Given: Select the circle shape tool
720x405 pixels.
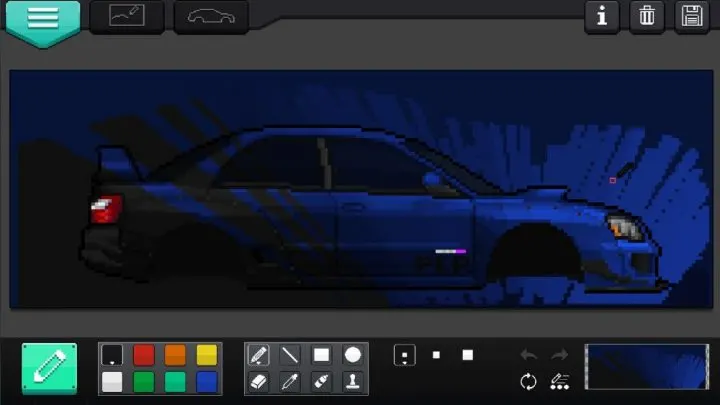Looking at the screenshot, I should (353, 355).
